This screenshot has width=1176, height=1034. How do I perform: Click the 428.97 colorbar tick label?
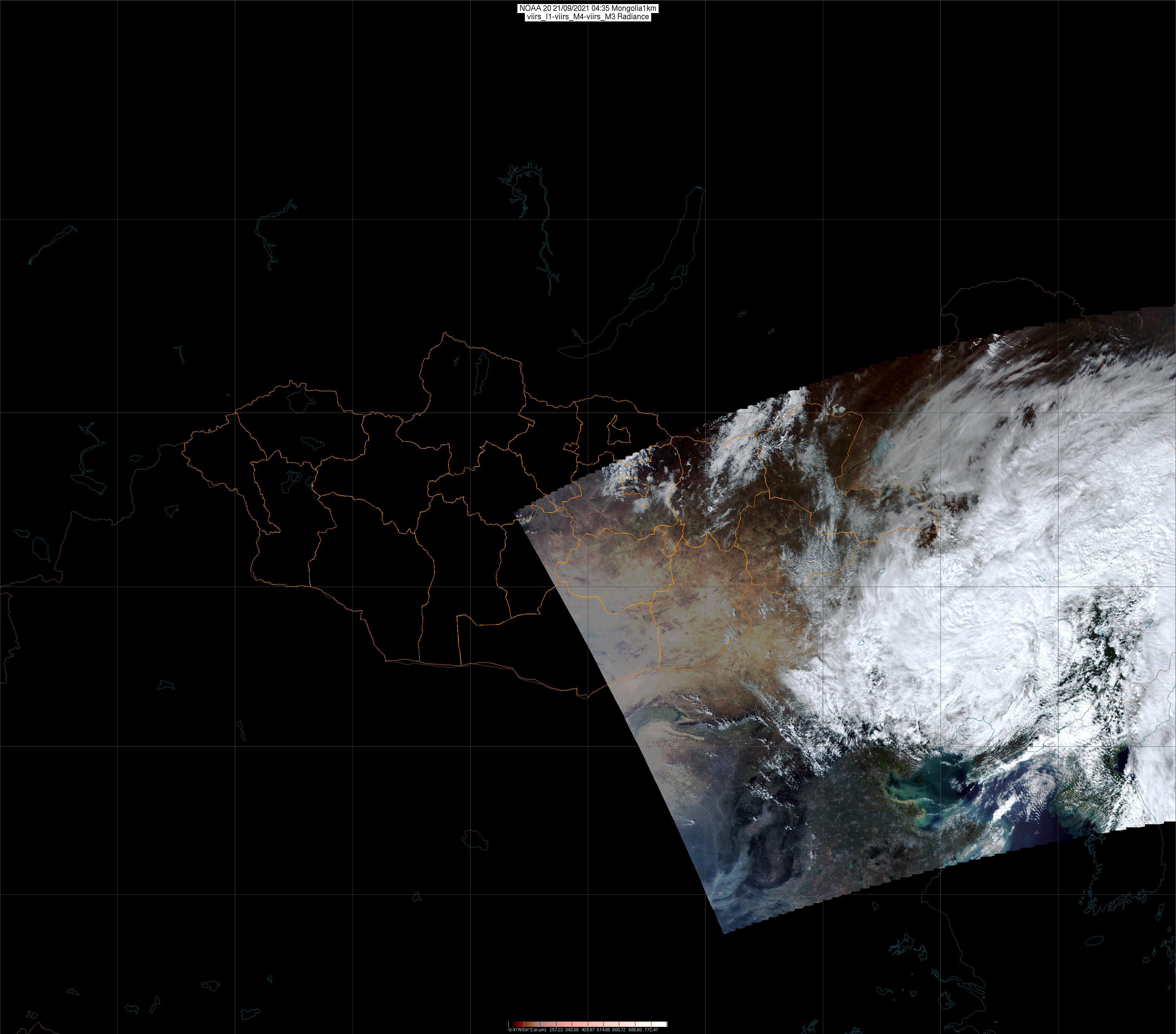pos(588,1030)
